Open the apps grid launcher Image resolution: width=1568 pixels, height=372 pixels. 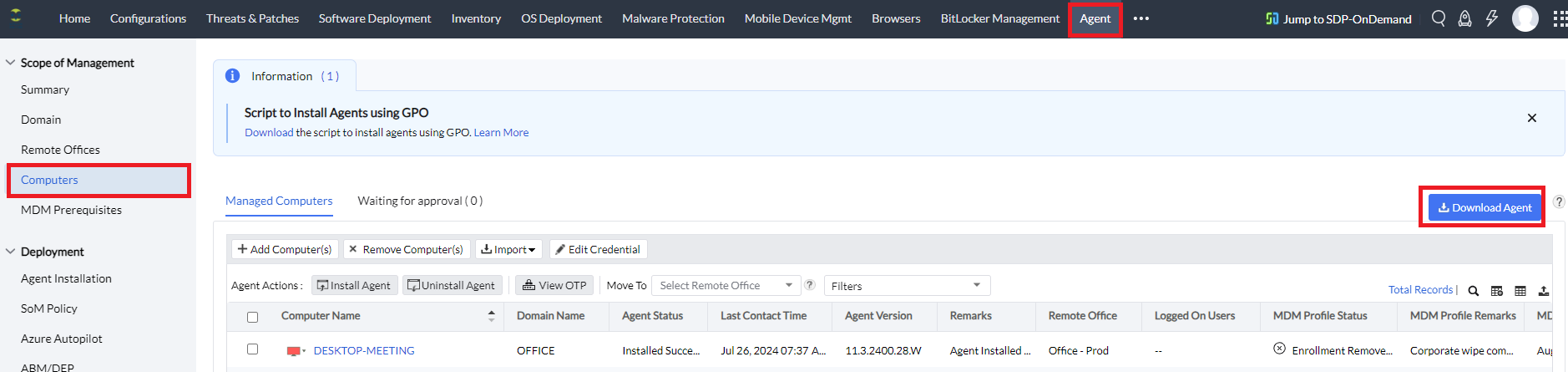click(x=1559, y=18)
